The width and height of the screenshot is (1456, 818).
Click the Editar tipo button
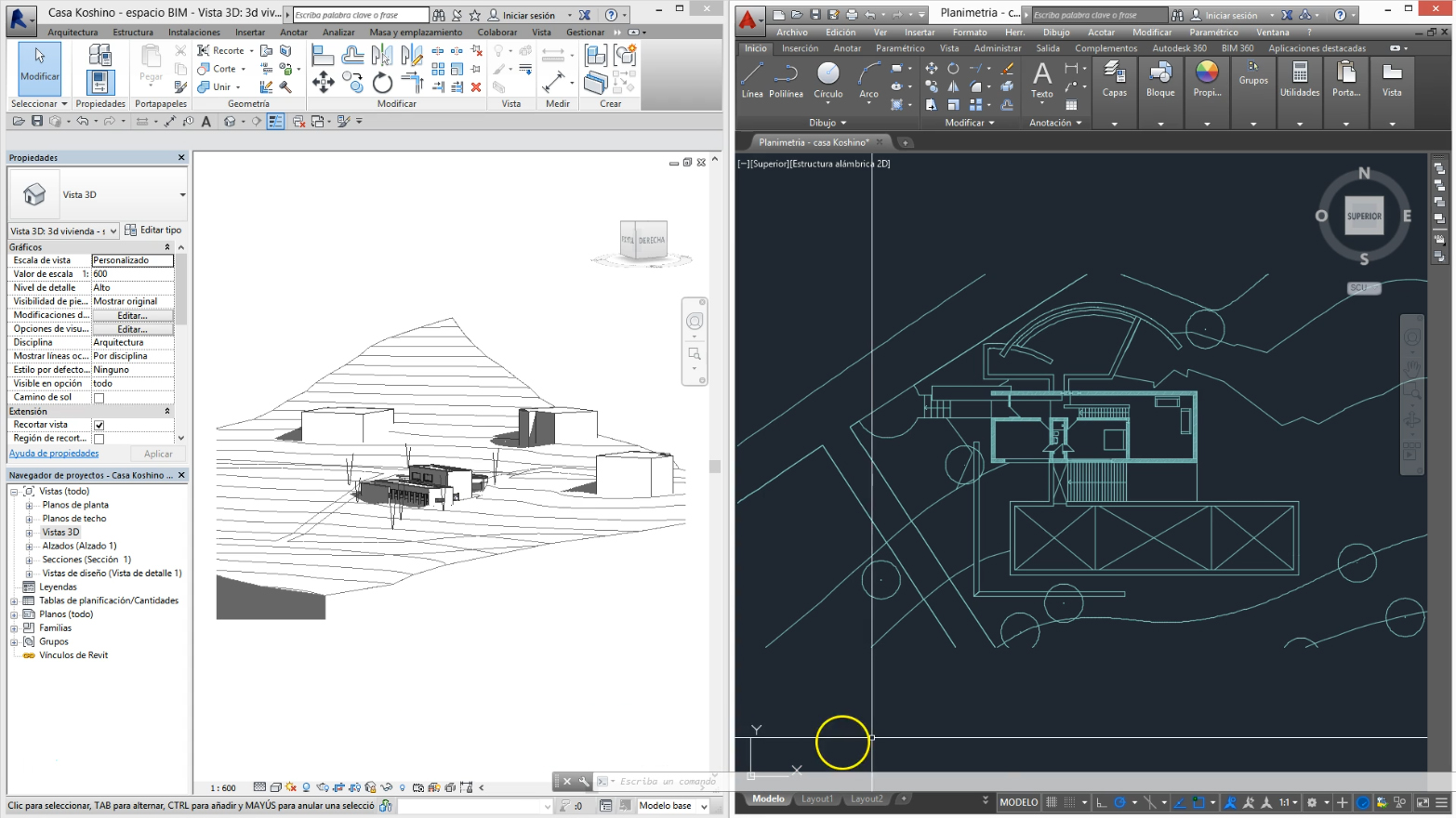coord(153,231)
